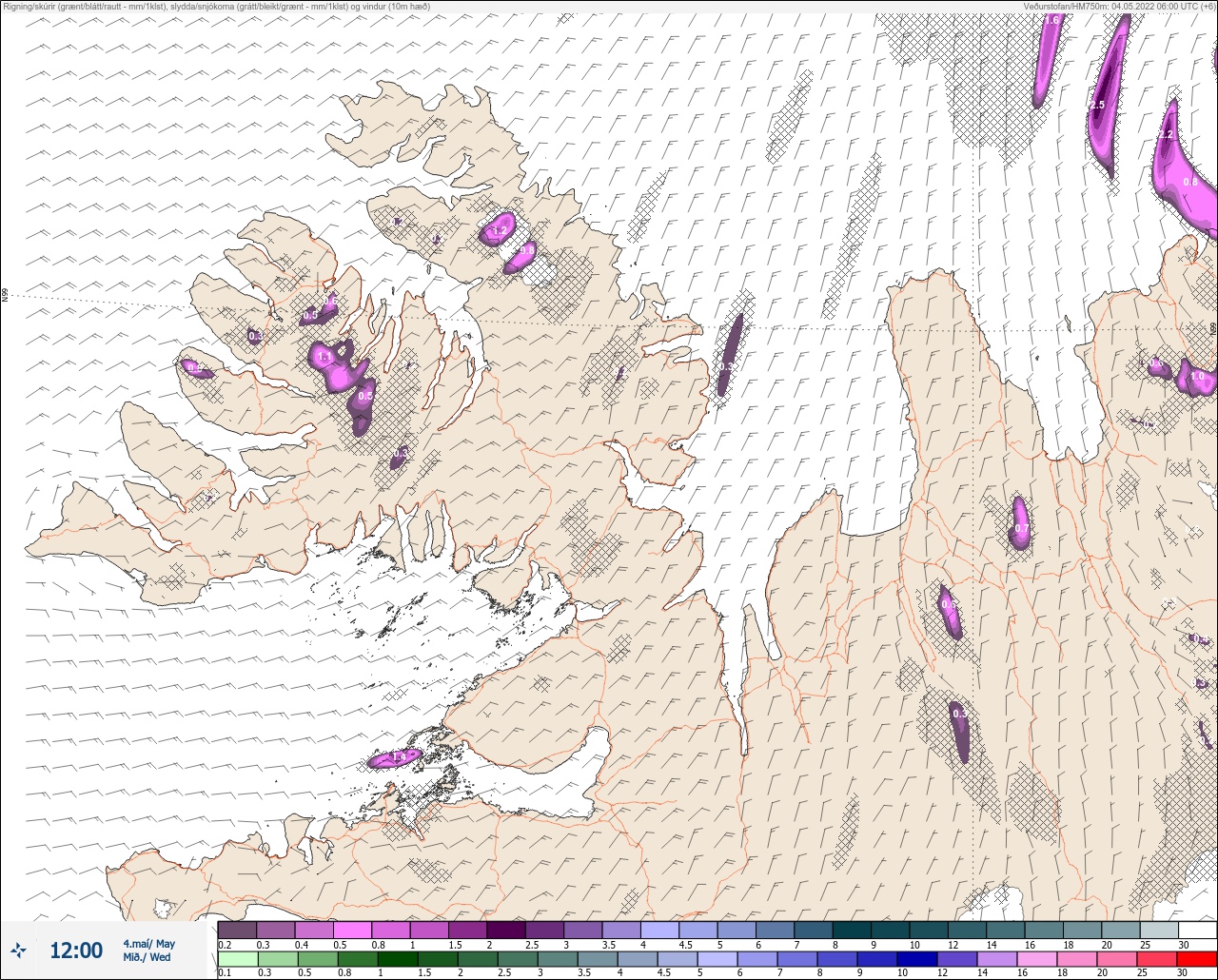This screenshot has height=980, width=1218.
Task: Click the '0.7' snowfall value on the map
Action: click(x=1021, y=528)
